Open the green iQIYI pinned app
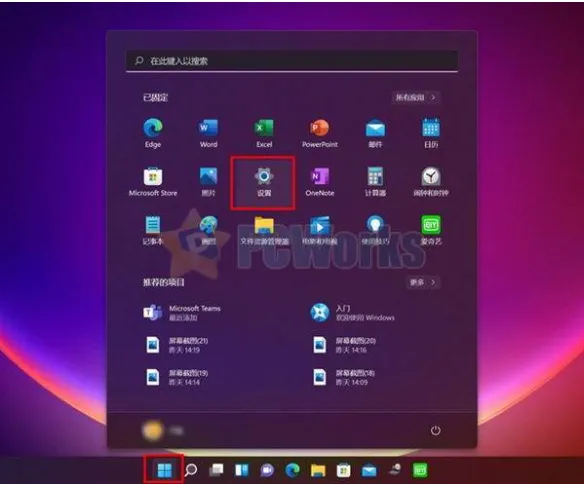This screenshot has height=484, width=584. click(x=431, y=230)
